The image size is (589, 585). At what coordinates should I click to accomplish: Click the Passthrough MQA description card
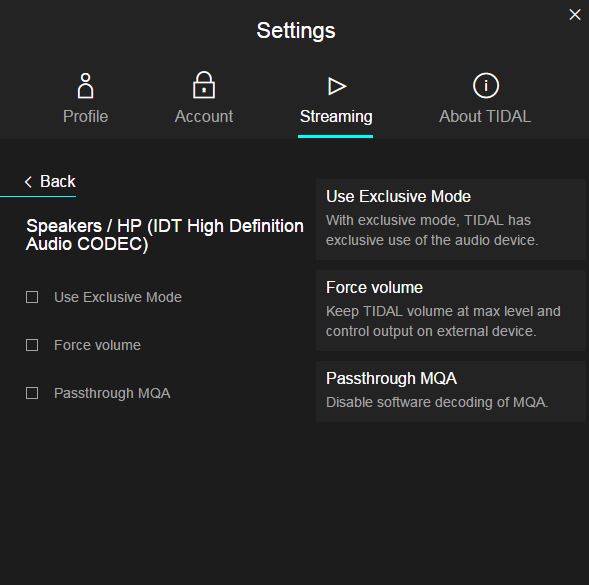click(450, 392)
